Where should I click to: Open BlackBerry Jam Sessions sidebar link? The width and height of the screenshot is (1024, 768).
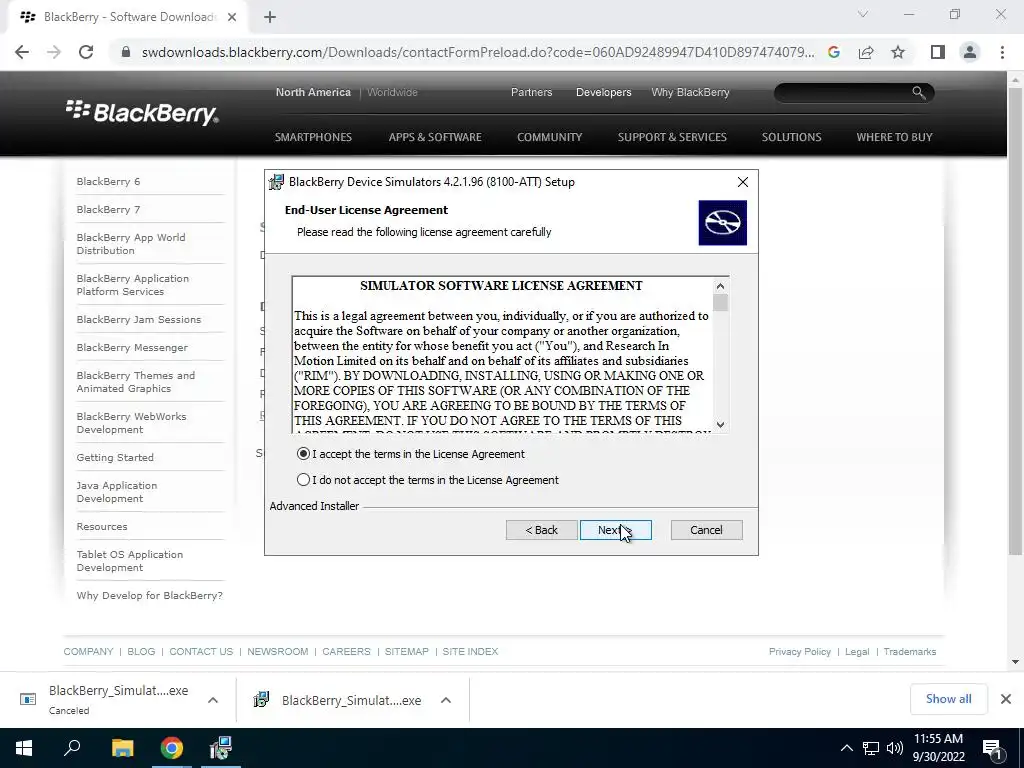point(138,319)
